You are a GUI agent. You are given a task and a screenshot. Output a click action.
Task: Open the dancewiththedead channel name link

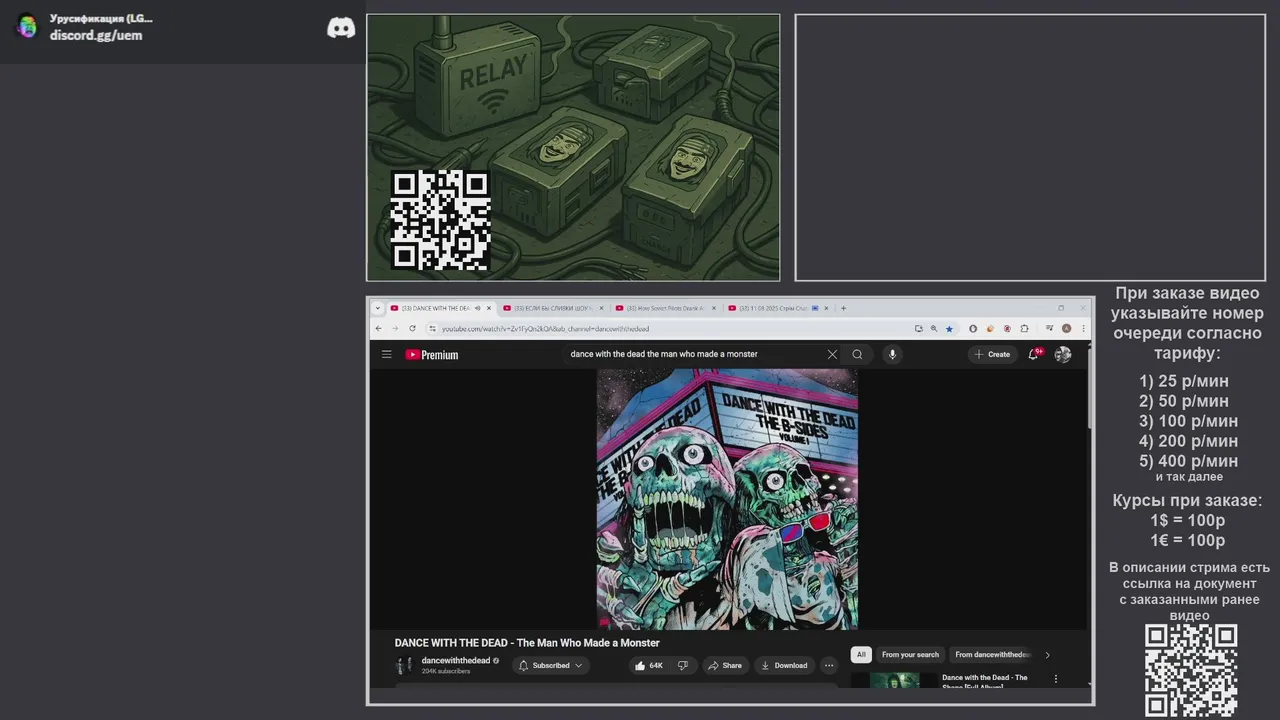pos(456,660)
